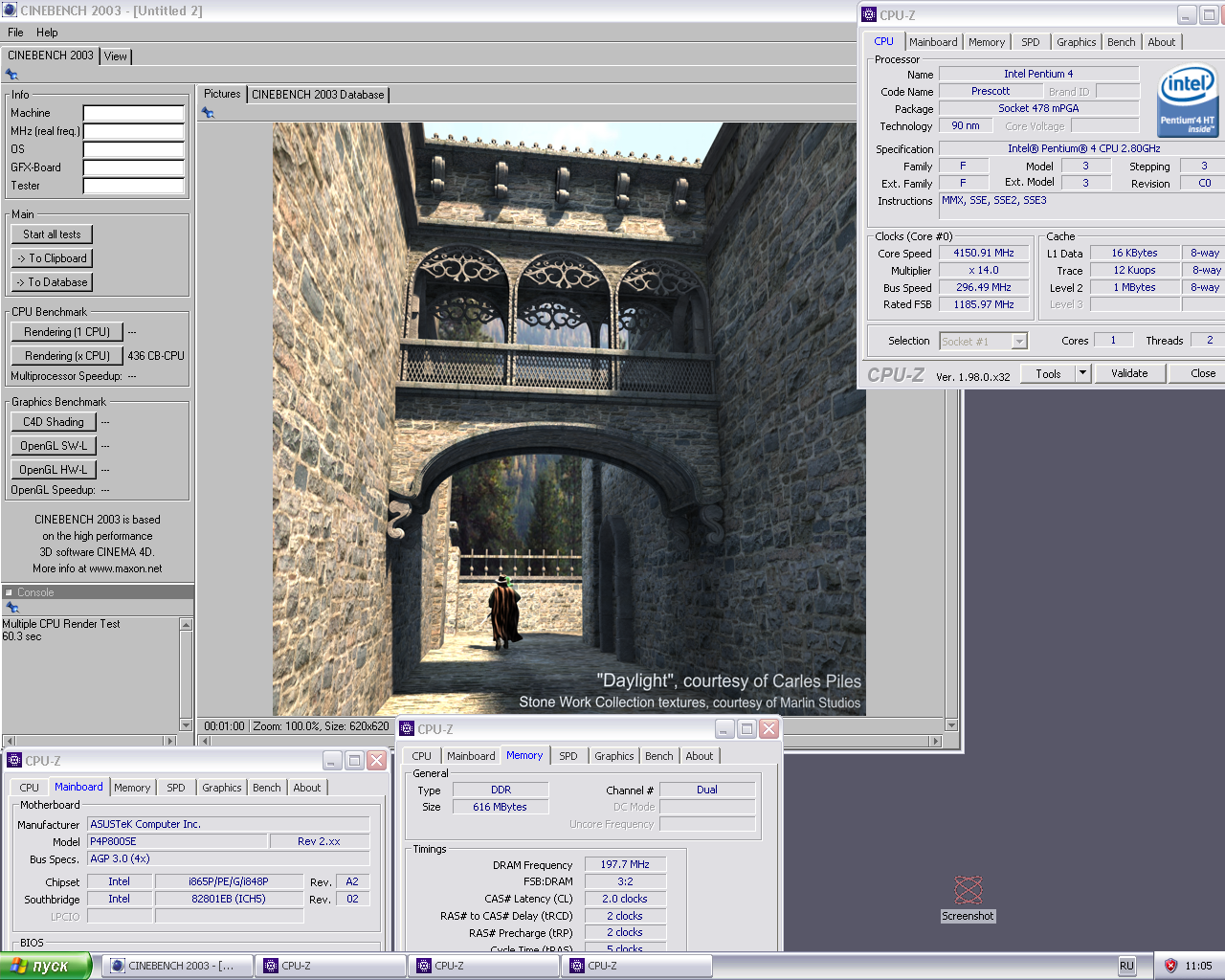
Task: Open the File menu
Action: (15, 33)
